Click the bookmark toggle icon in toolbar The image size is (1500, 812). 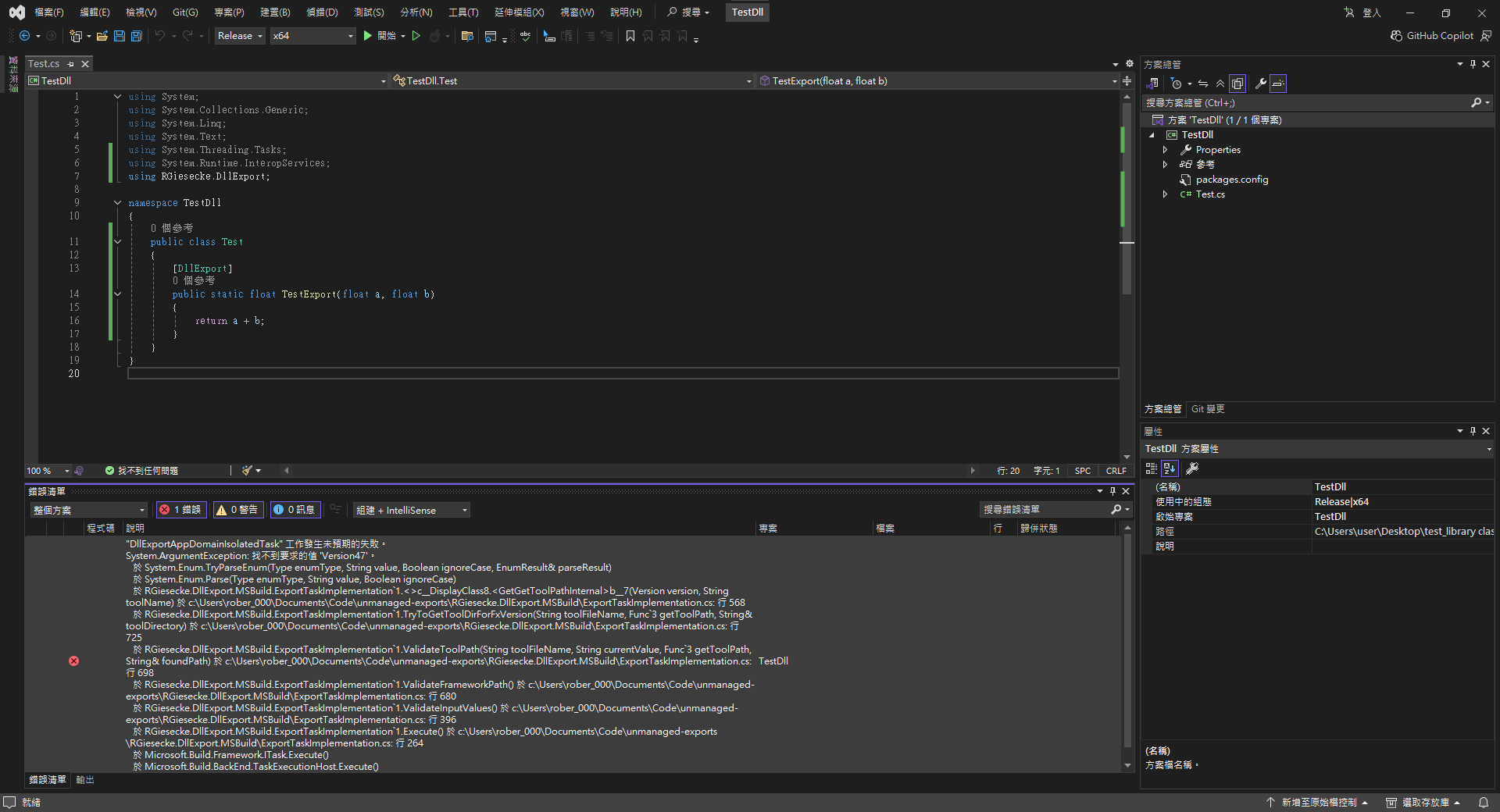click(x=630, y=36)
